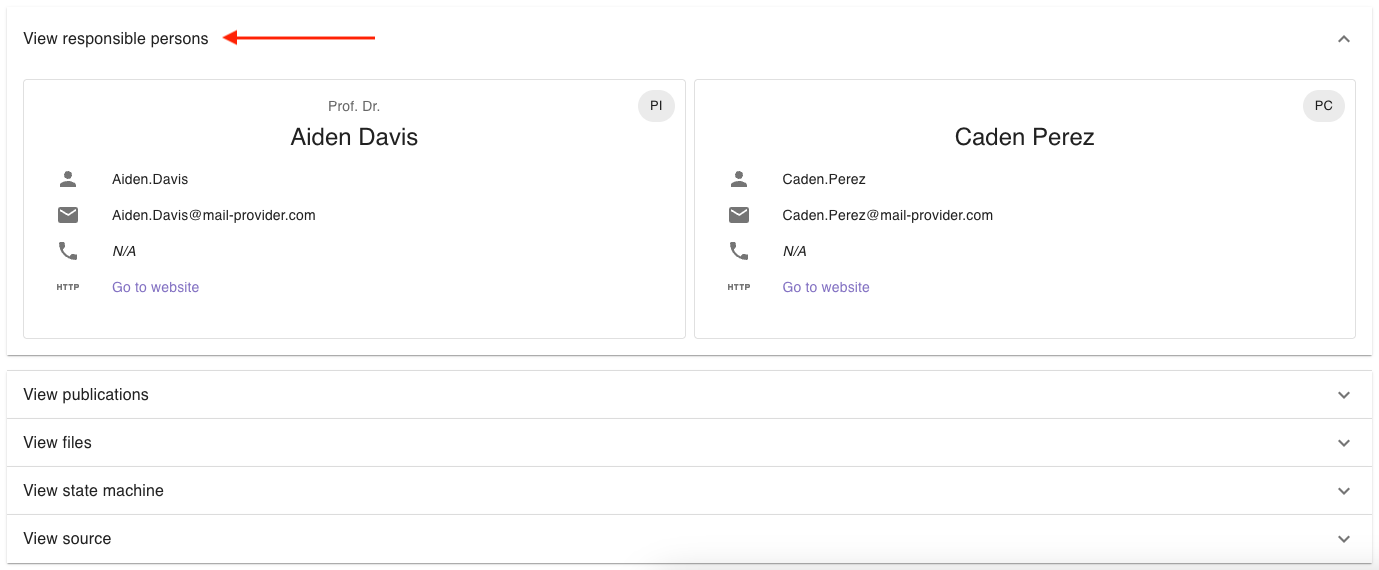Open Caden Perez's Go to website link
The image size is (1379, 570).
[826, 287]
